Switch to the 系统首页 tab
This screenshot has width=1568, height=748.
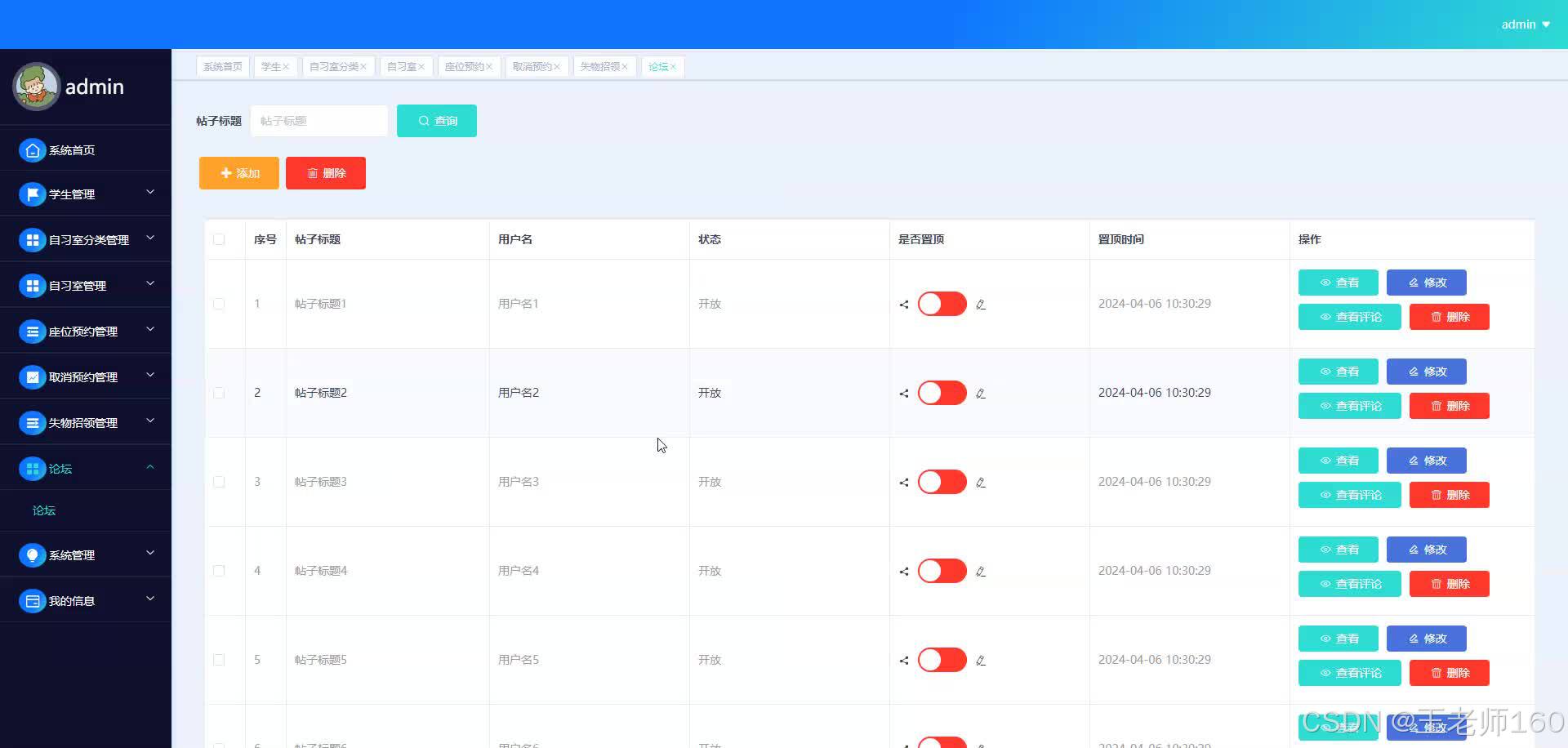(222, 67)
